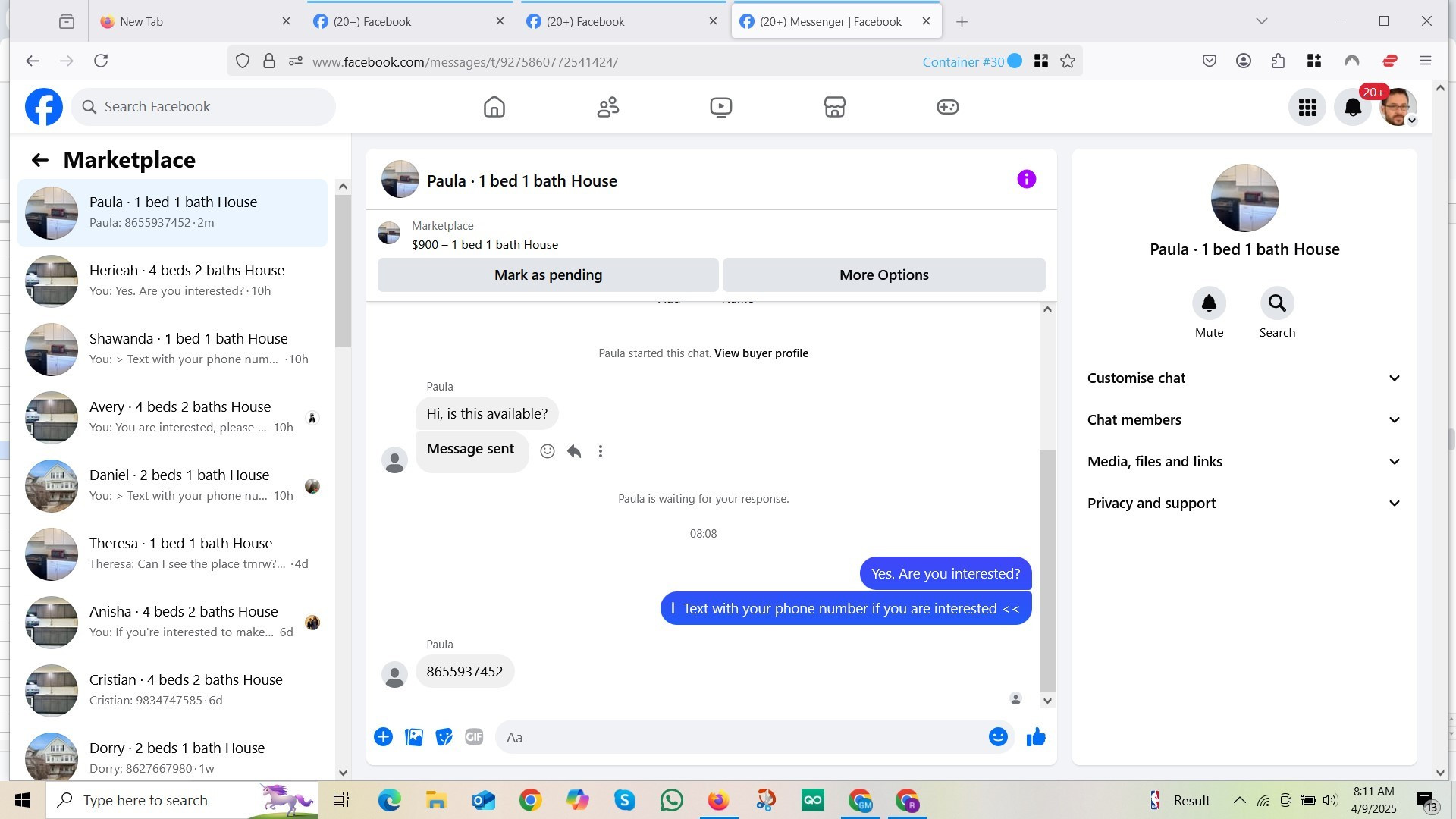Open the Video (Watch) icon
This screenshot has height=819, width=1456.
tap(720, 107)
